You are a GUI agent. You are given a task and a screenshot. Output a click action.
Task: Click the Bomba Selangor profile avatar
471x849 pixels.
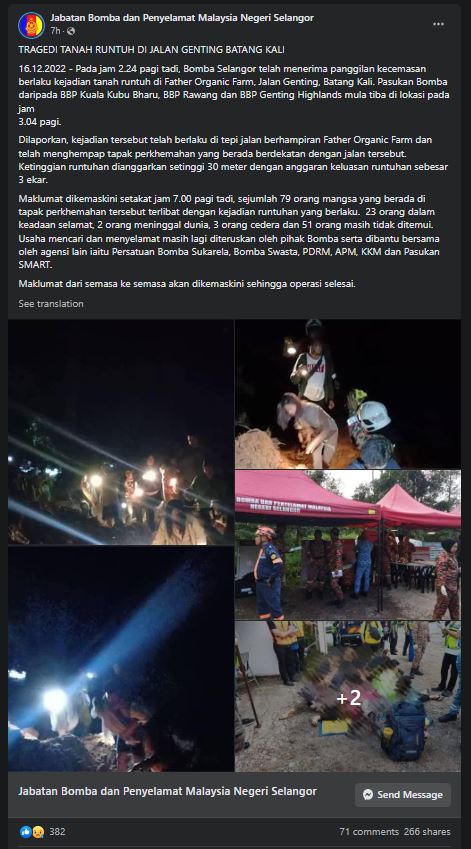pyautogui.click(x=31, y=25)
